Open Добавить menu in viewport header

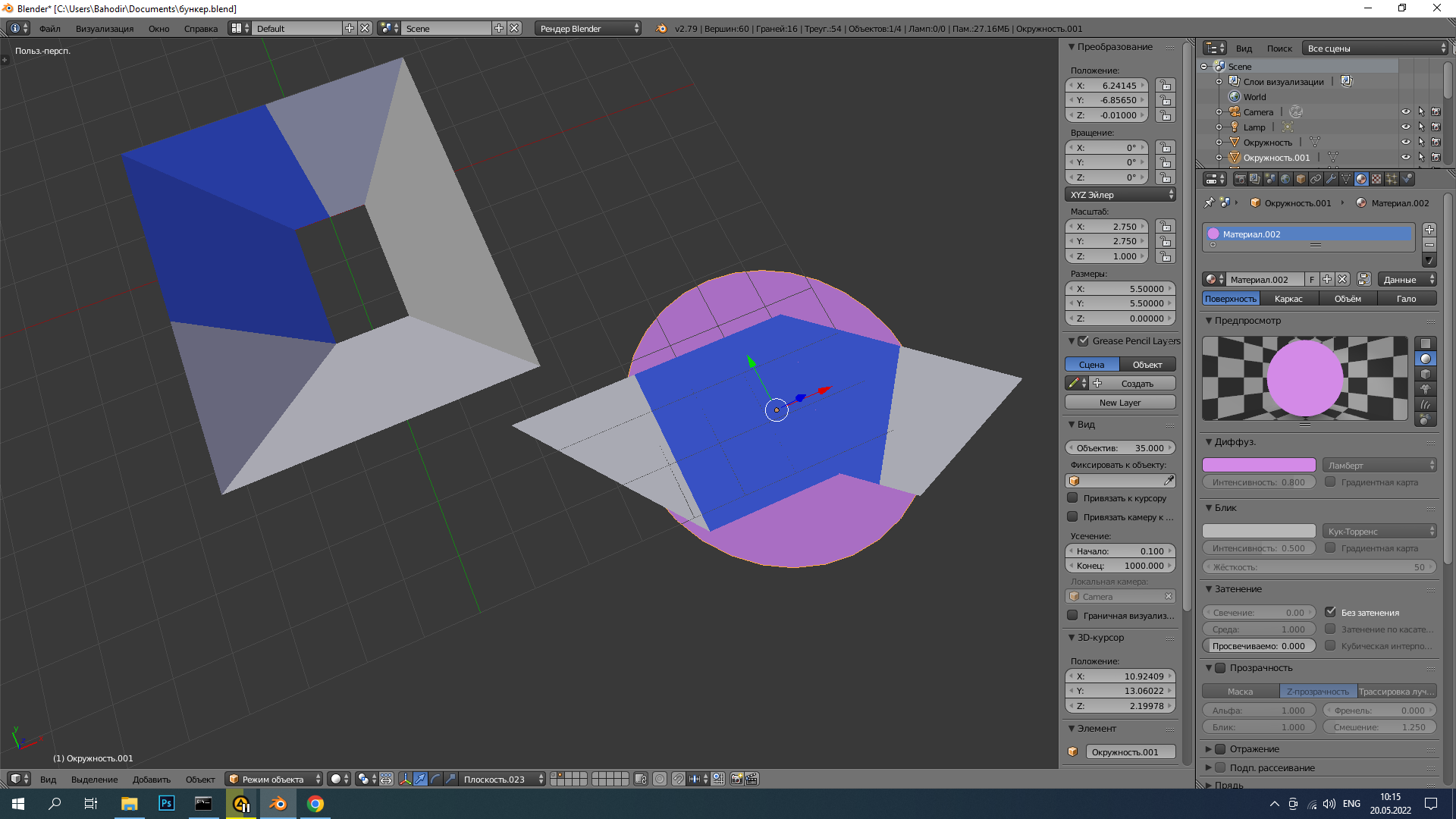coord(152,779)
